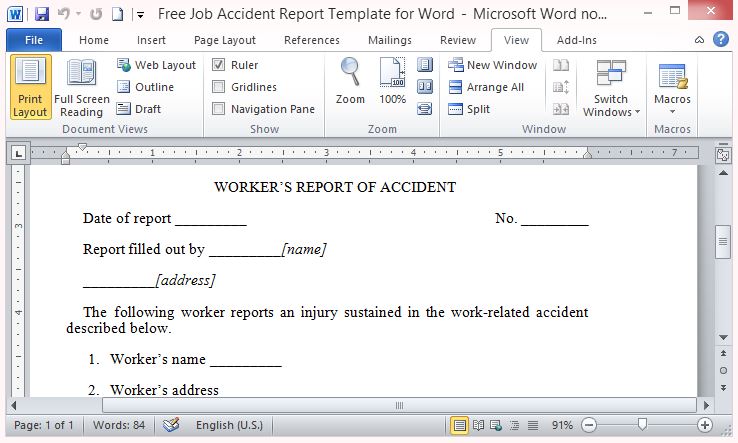Click New Window button
The width and height of the screenshot is (738, 443).
click(492, 65)
